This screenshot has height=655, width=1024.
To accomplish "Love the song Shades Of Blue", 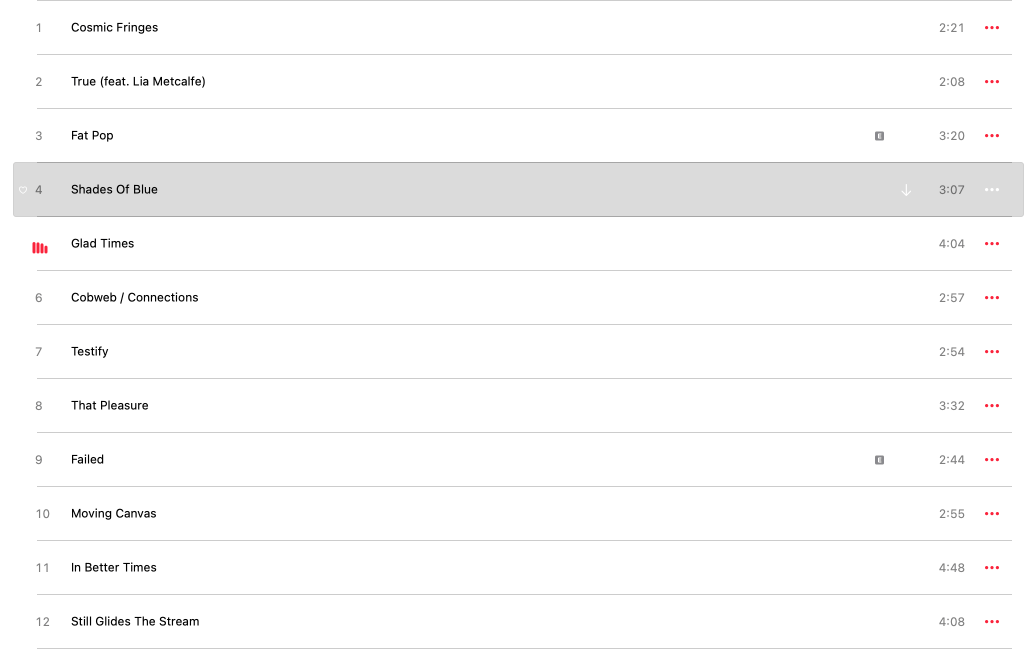I will 23,190.
